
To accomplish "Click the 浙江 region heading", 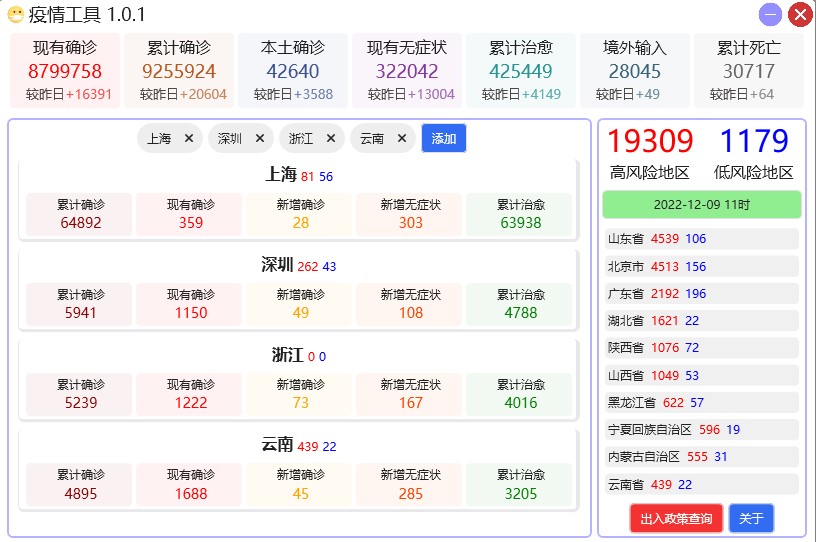I will click(288, 355).
